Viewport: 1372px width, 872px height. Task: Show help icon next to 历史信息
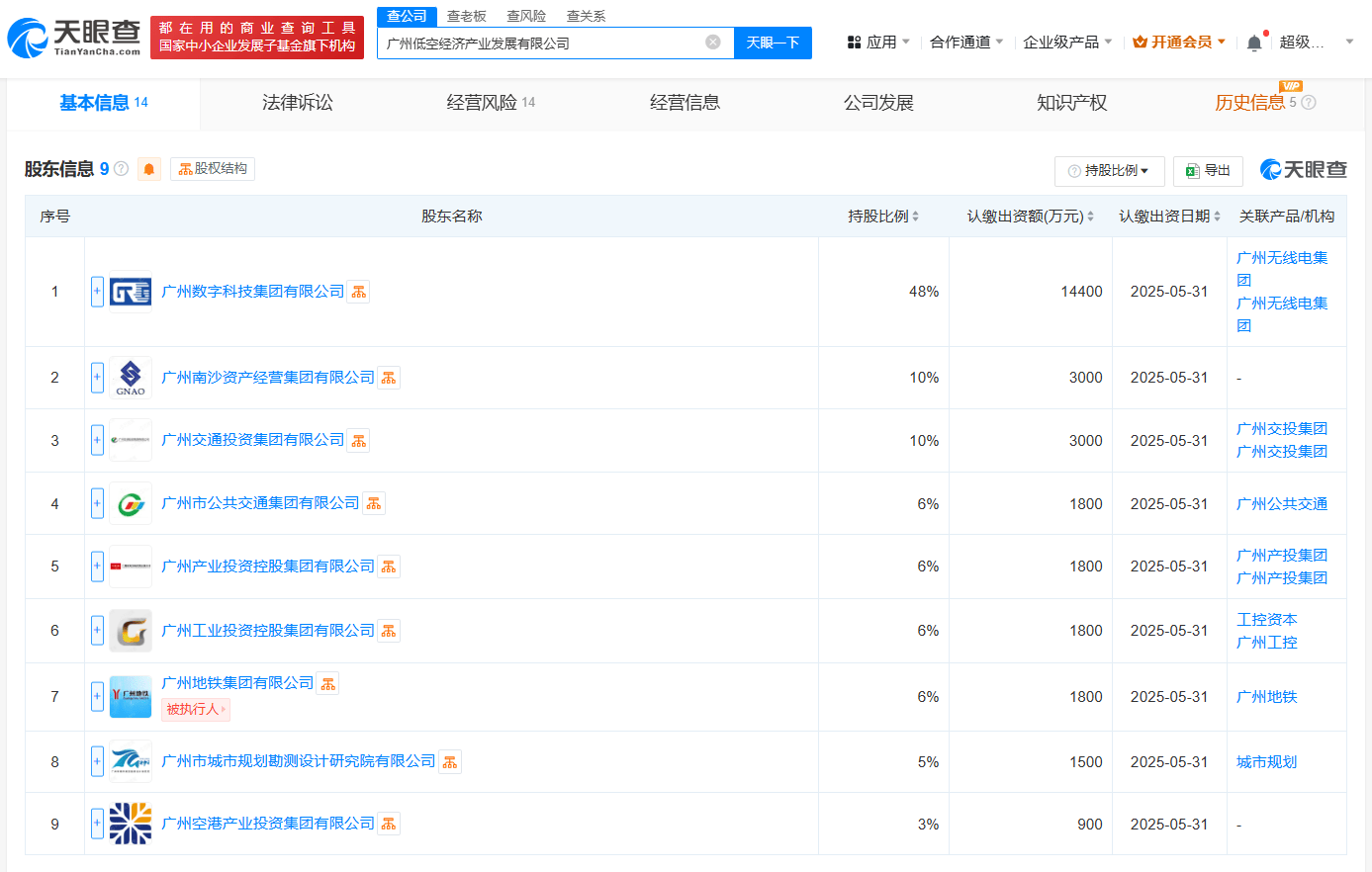pos(1309,103)
